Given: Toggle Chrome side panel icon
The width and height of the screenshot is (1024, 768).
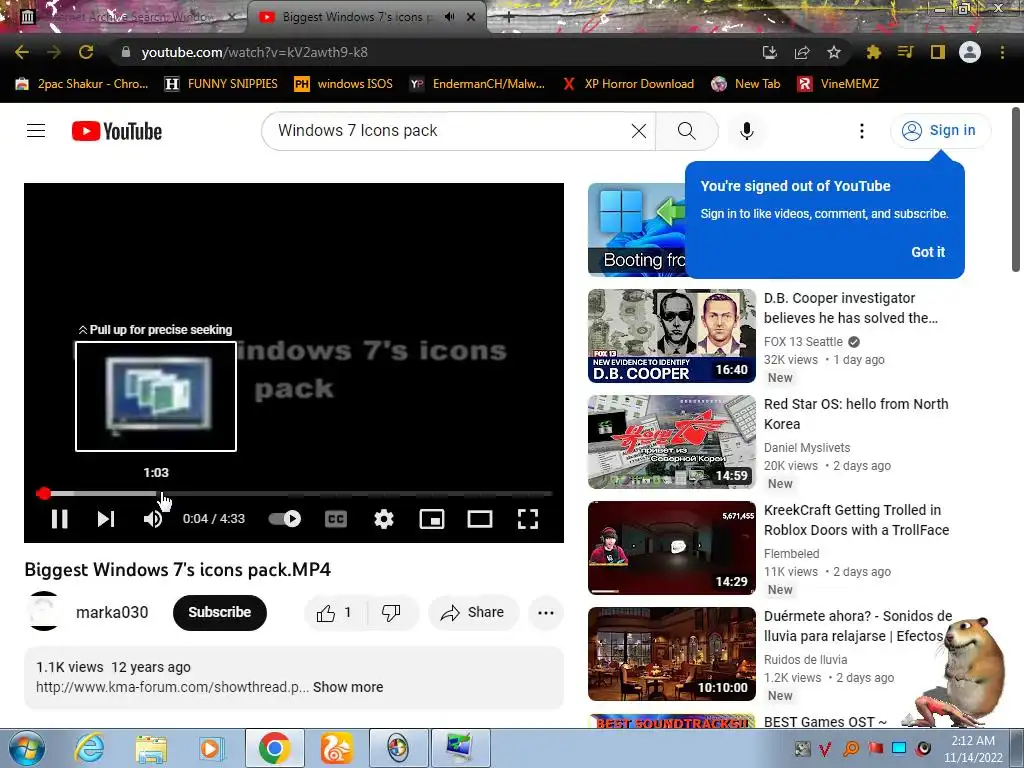Looking at the screenshot, I should pos(938,52).
